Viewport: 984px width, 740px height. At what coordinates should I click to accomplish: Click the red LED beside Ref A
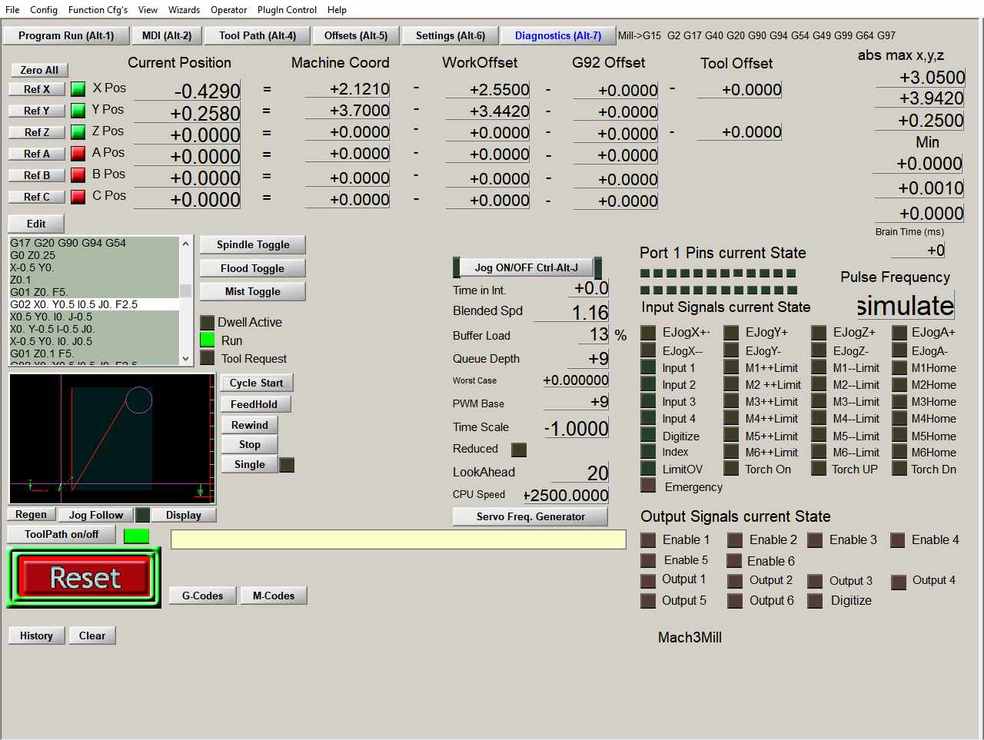78,154
